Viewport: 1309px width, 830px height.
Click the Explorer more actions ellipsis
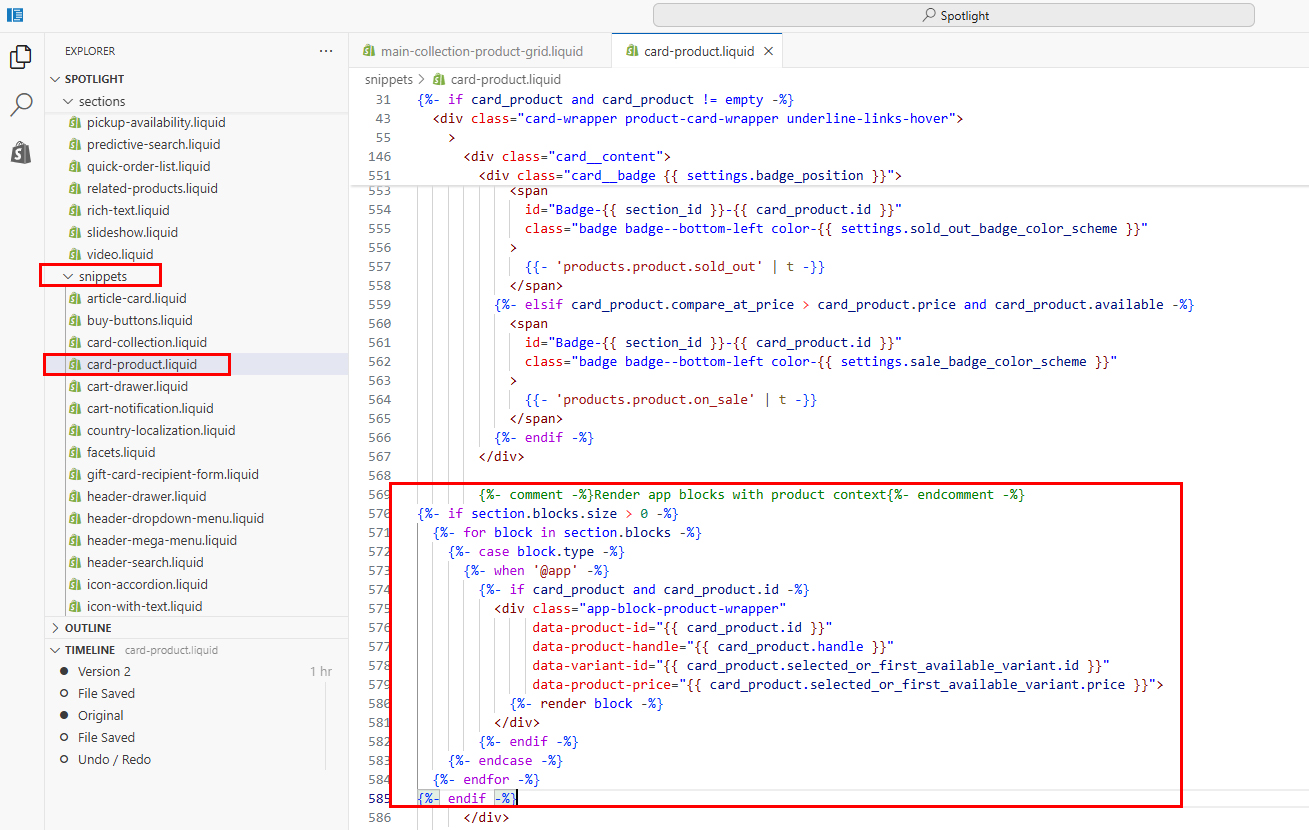[326, 51]
